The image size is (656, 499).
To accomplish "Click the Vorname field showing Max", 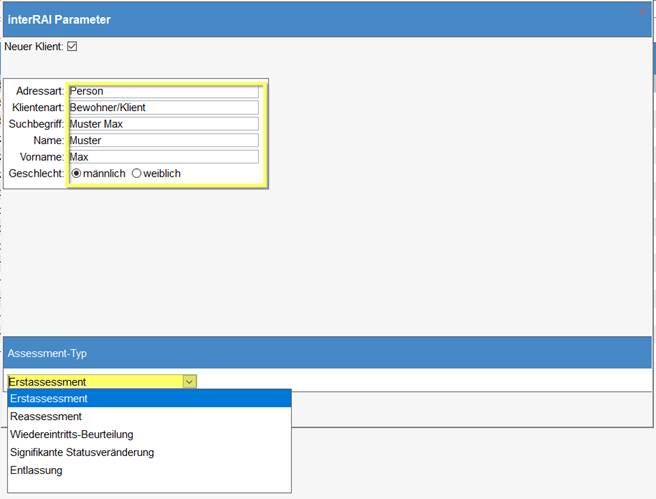I will point(164,157).
